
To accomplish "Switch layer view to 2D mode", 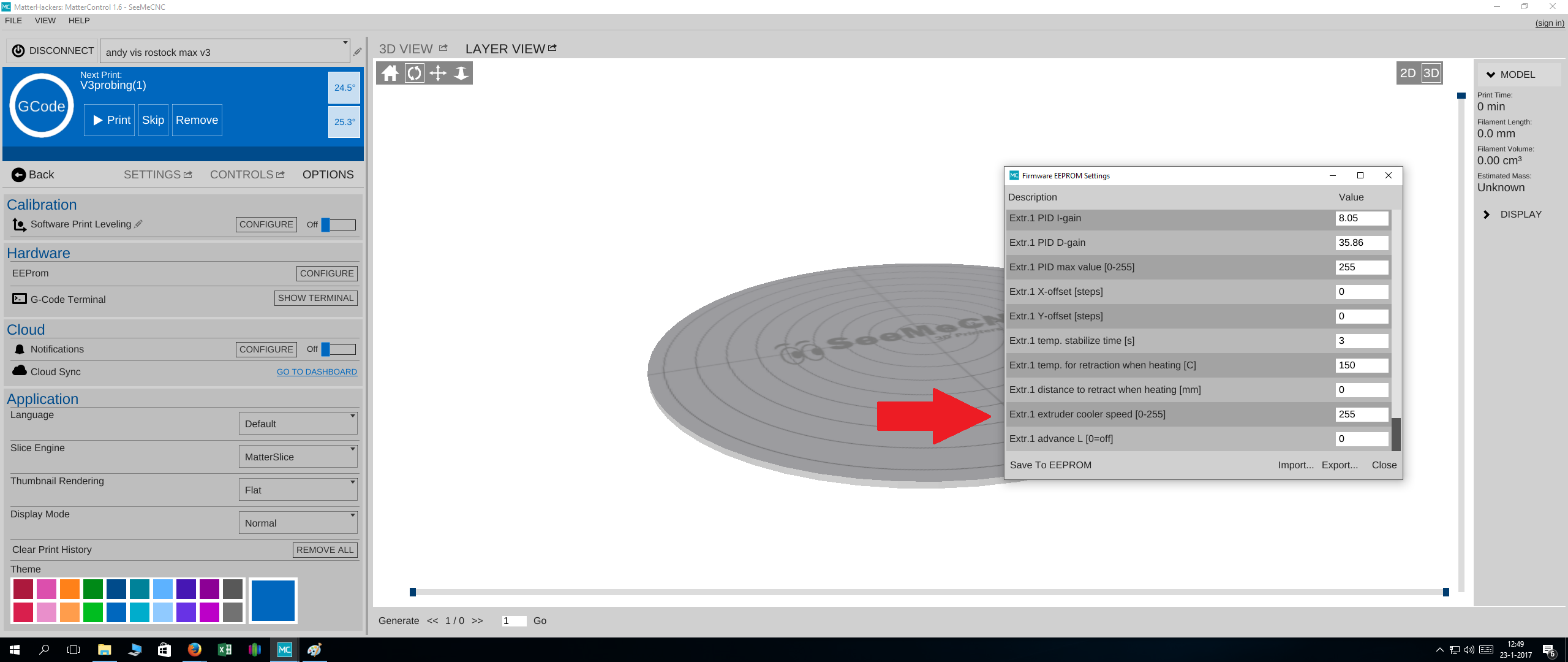I will 1408,74.
